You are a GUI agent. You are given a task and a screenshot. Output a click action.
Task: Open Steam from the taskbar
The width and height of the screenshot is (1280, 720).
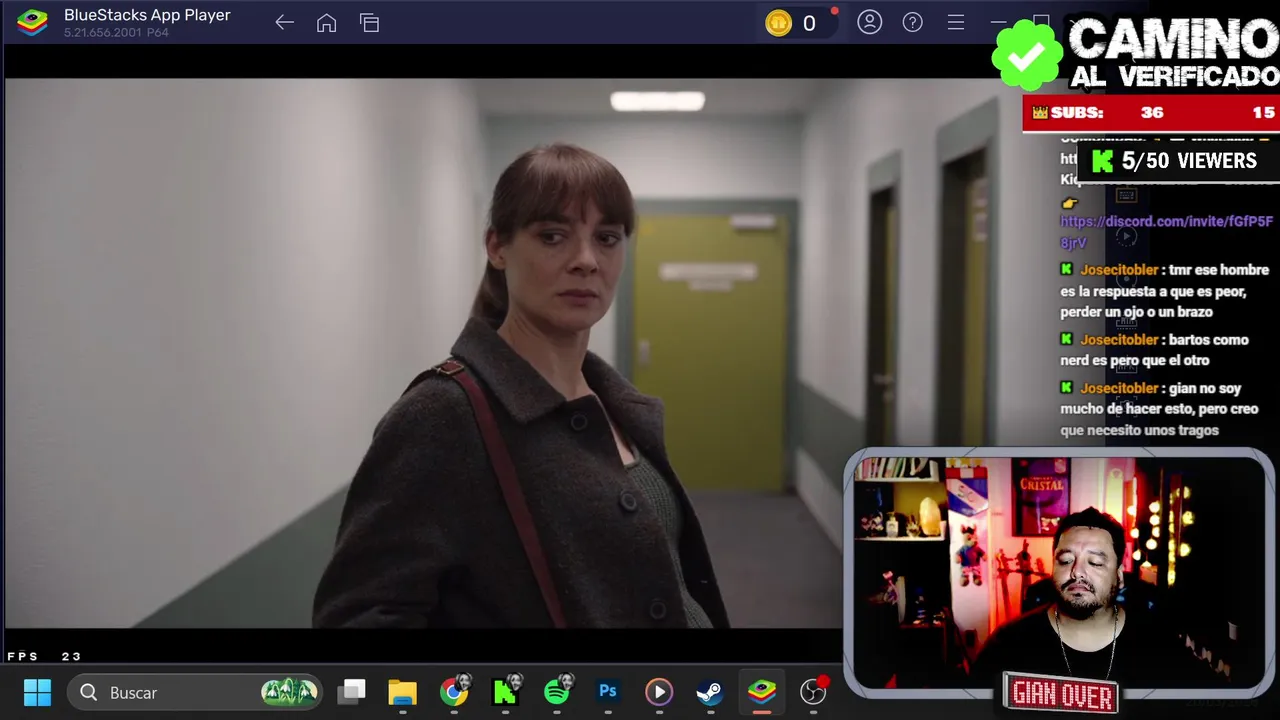tap(710, 692)
